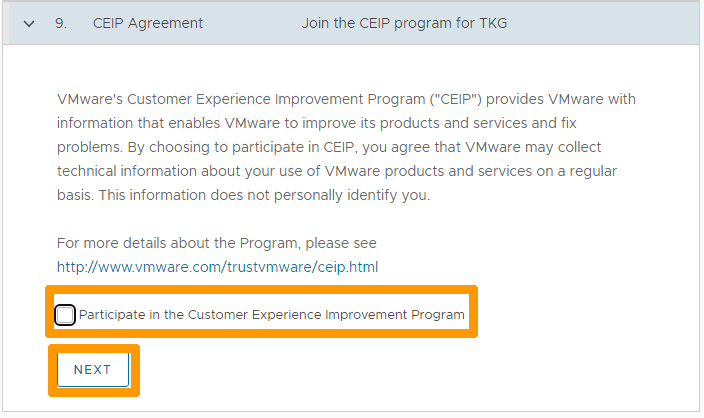Viewport: 704px width, 418px height.
Task: Click 'Join the CEIP program for TKG' text
Action: click(x=404, y=23)
